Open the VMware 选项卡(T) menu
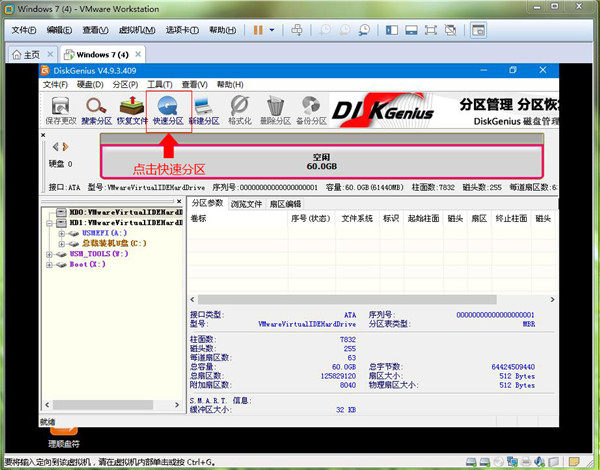The width and height of the screenshot is (600, 470). tap(182, 30)
